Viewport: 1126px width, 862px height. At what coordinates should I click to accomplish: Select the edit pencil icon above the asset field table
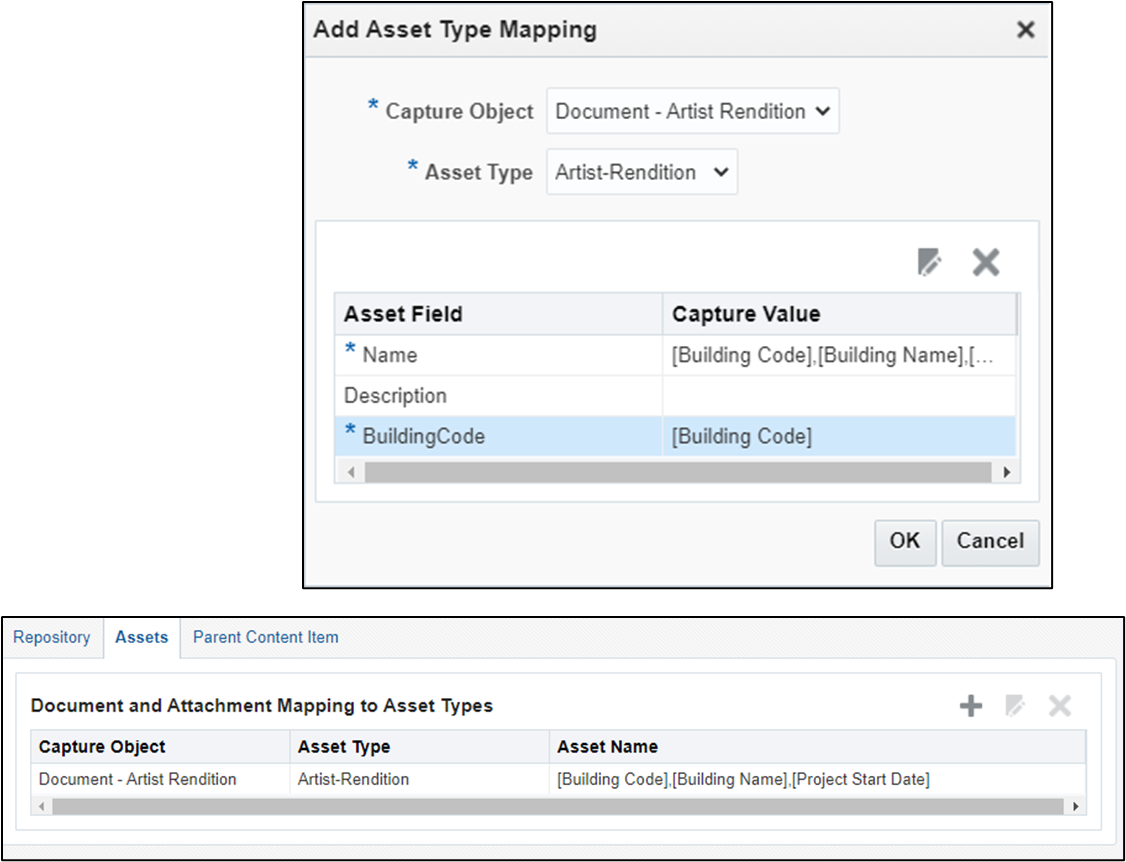click(x=930, y=262)
